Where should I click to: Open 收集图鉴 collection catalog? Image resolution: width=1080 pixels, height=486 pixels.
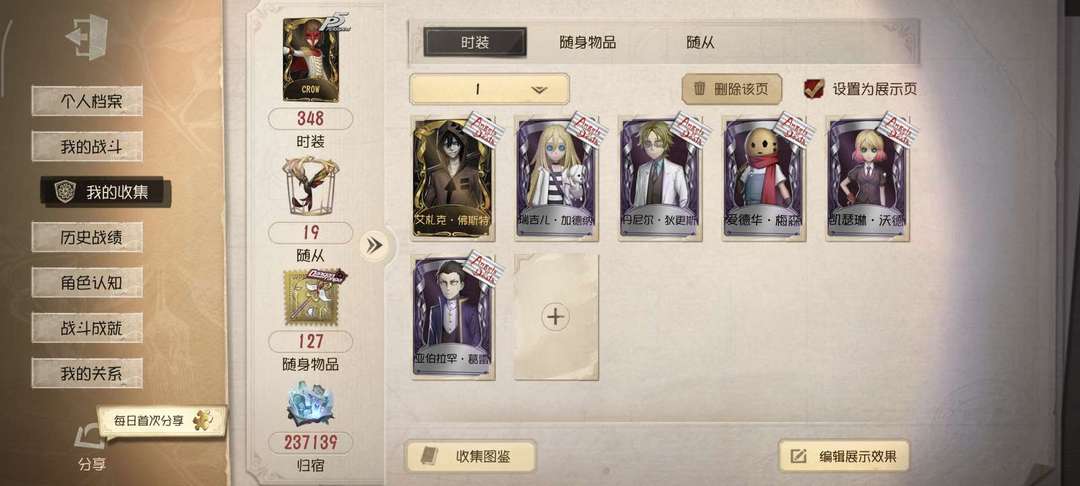pyautogui.click(x=470, y=456)
